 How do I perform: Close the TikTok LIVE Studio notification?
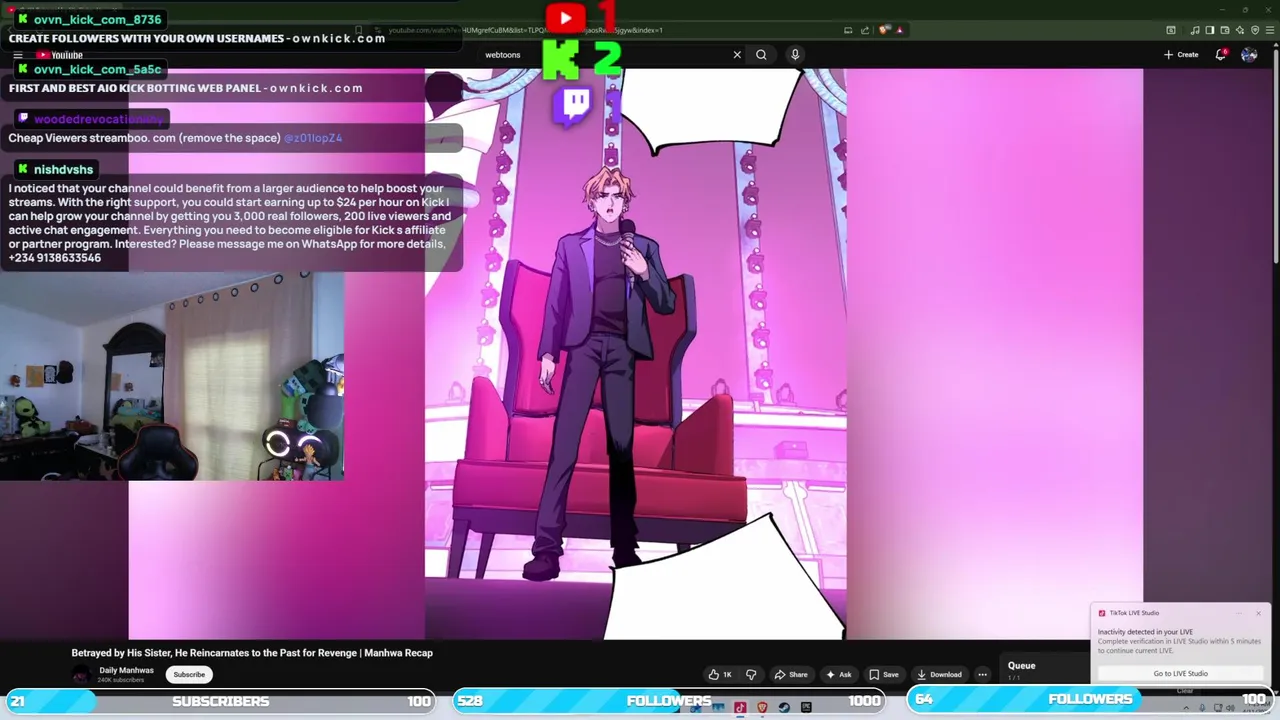pos(1258,613)
